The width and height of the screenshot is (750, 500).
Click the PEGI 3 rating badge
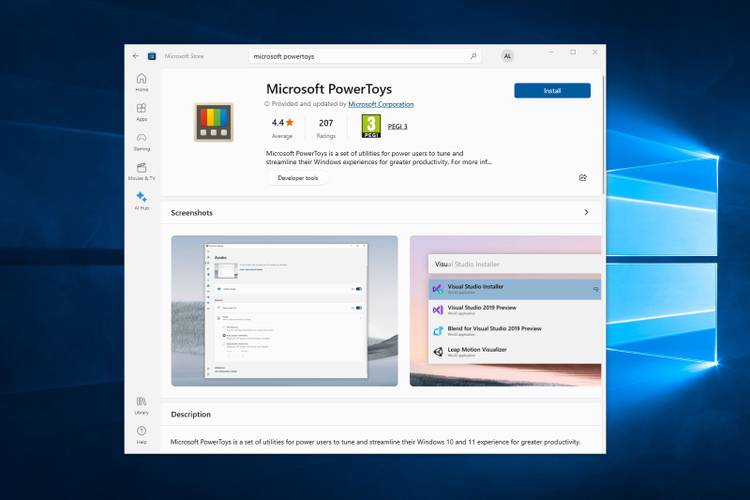coord(371,126)
